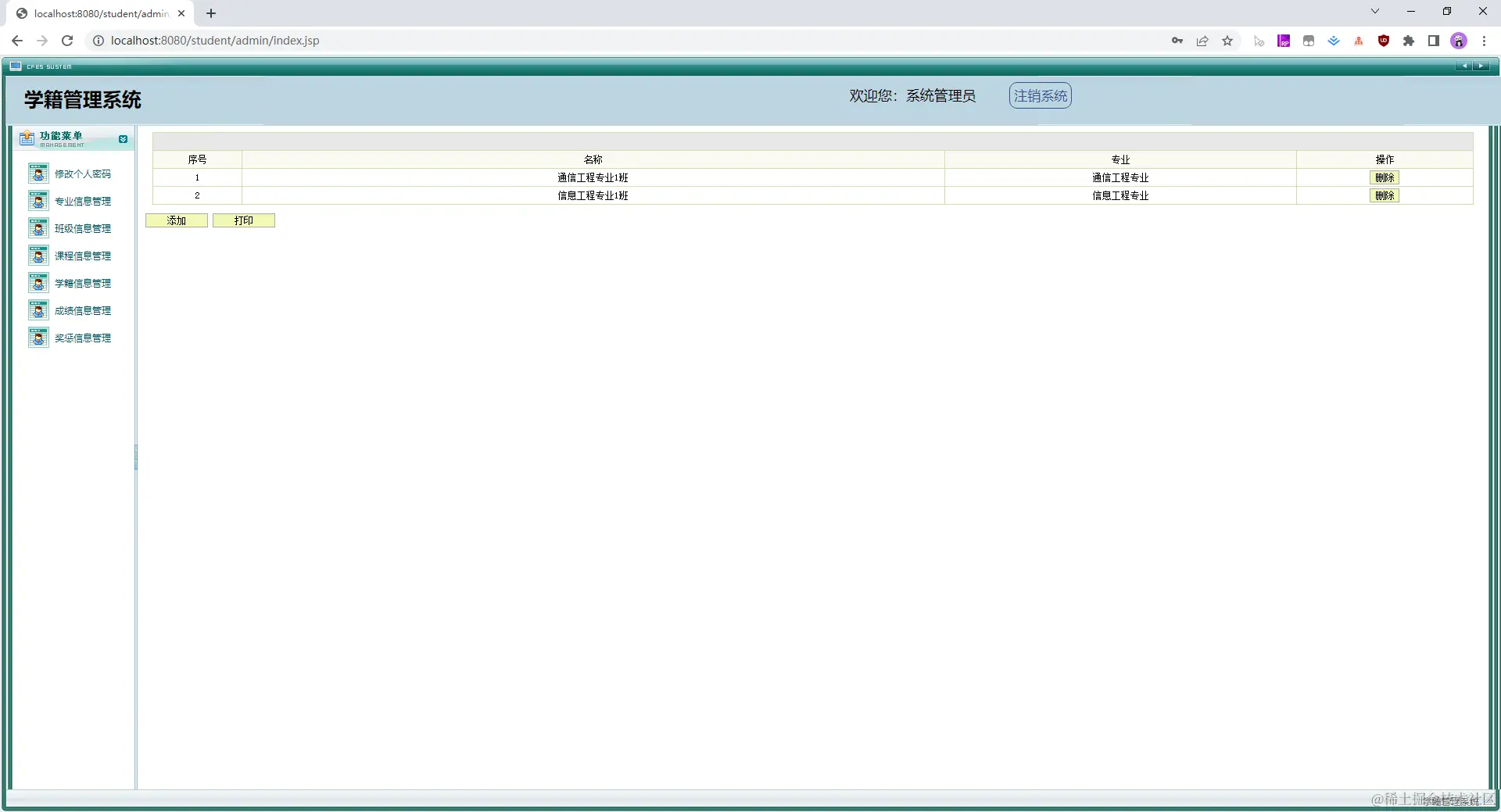Click the 功能菜单 panel header icon

(x=27, y=138)
